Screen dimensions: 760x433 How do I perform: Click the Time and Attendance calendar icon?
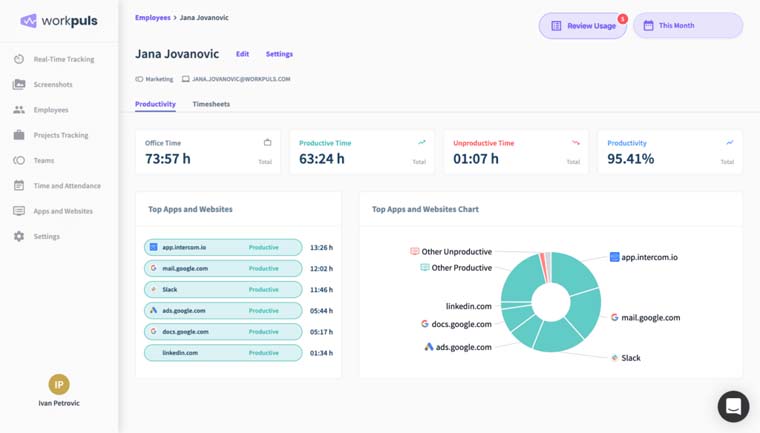19,186
